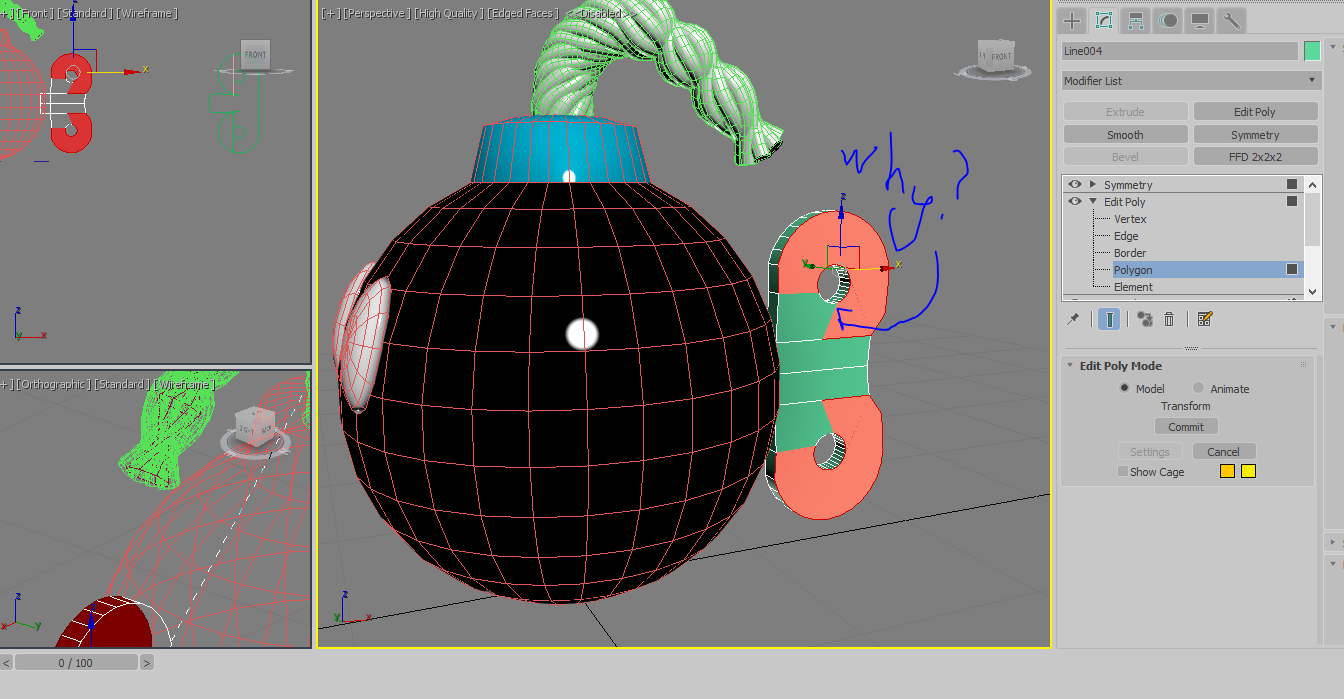Open the Modifier List dropdown
Screen dimensions: 1344x699
point(1191,81)
